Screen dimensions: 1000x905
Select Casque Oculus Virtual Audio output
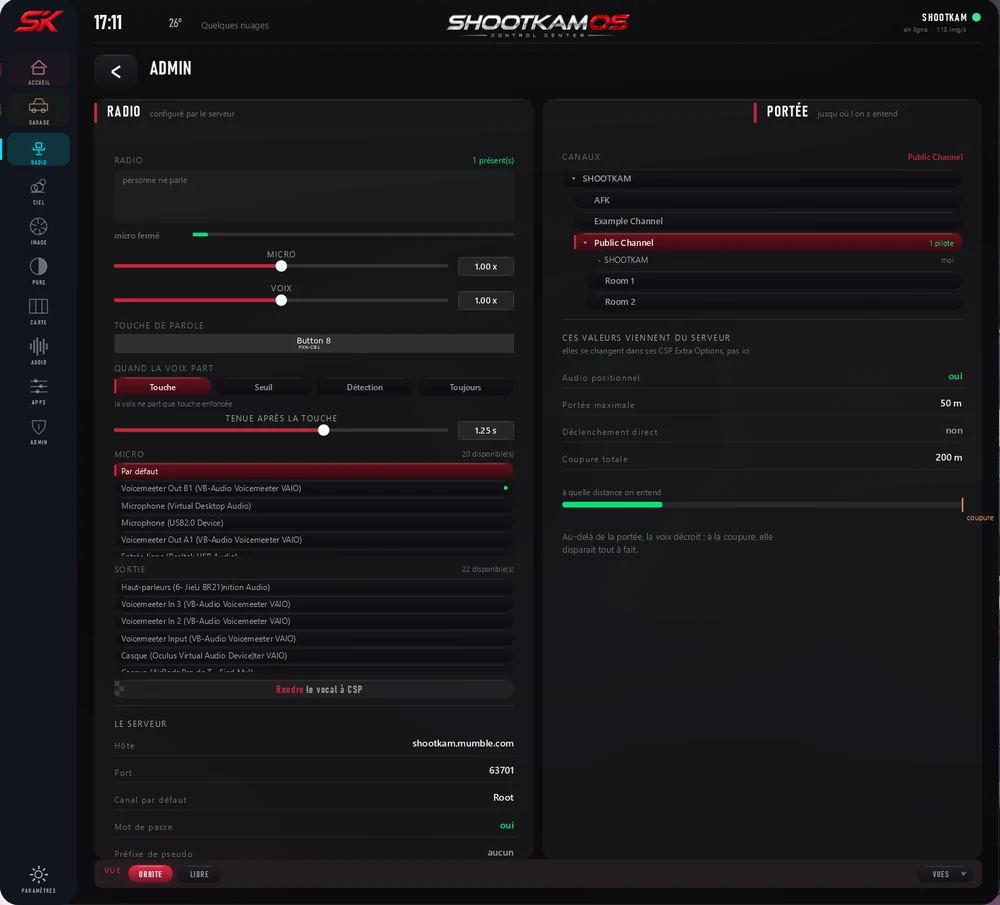314,656
